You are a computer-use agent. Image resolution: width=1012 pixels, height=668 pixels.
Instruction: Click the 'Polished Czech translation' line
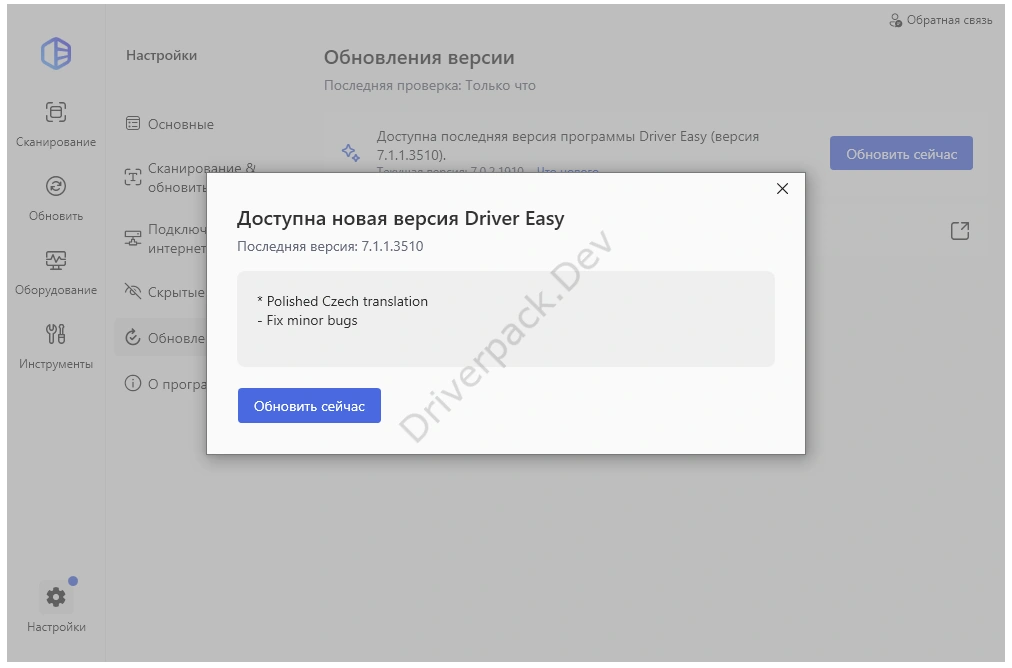[x=342, y=301]
